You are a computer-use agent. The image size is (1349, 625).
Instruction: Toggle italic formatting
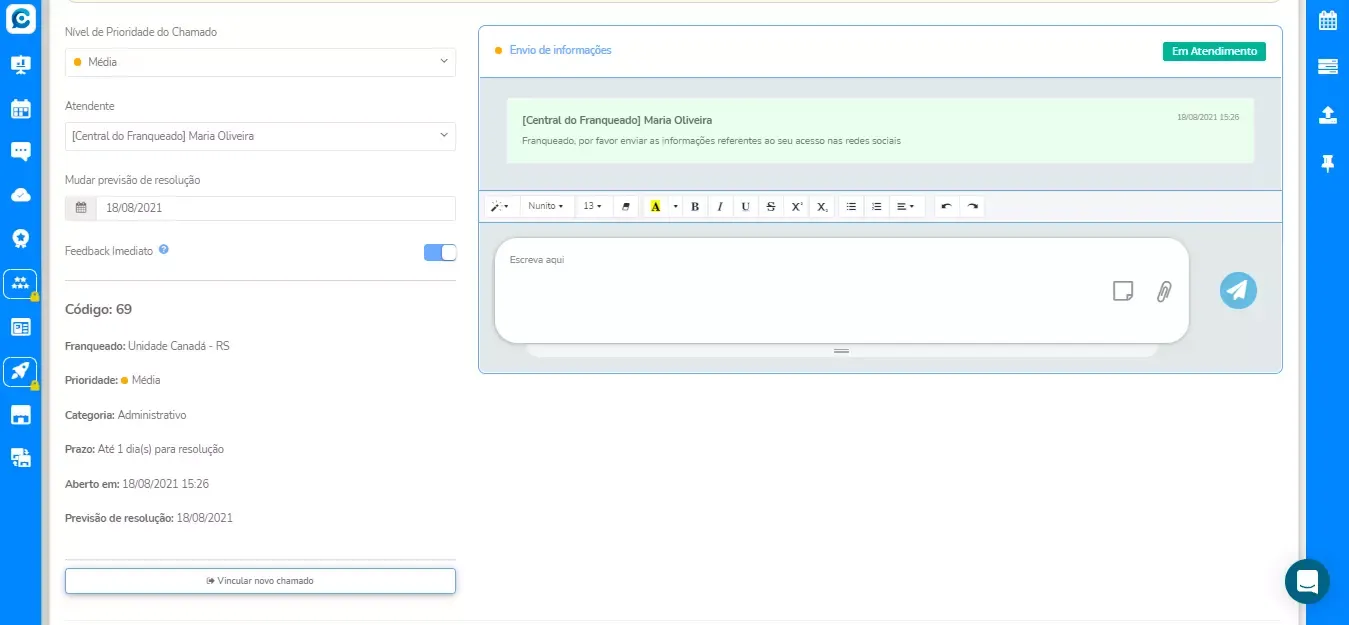[x=720, y=207]
